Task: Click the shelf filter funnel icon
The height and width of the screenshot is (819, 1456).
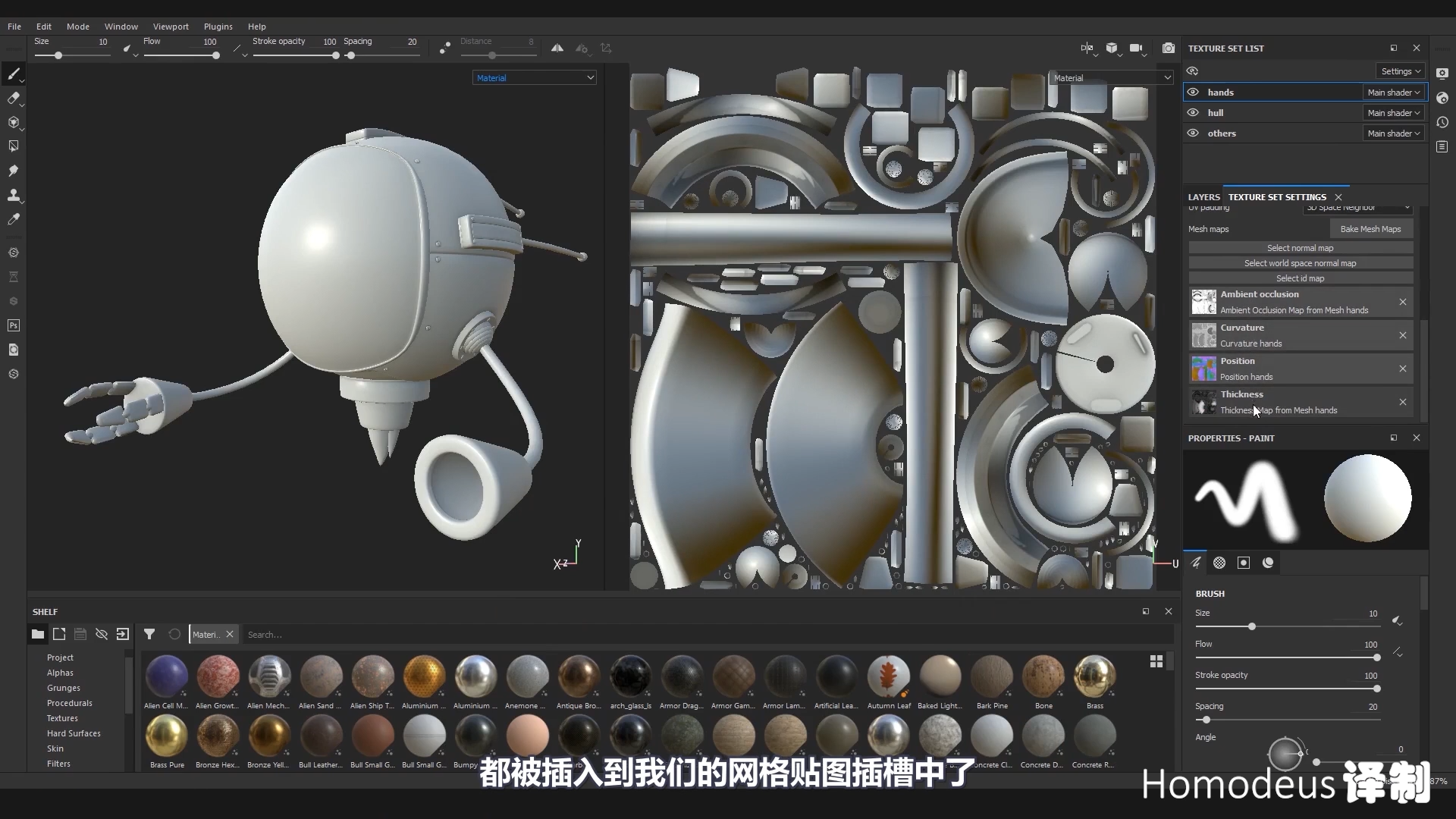Action: [x=149, y=634]
